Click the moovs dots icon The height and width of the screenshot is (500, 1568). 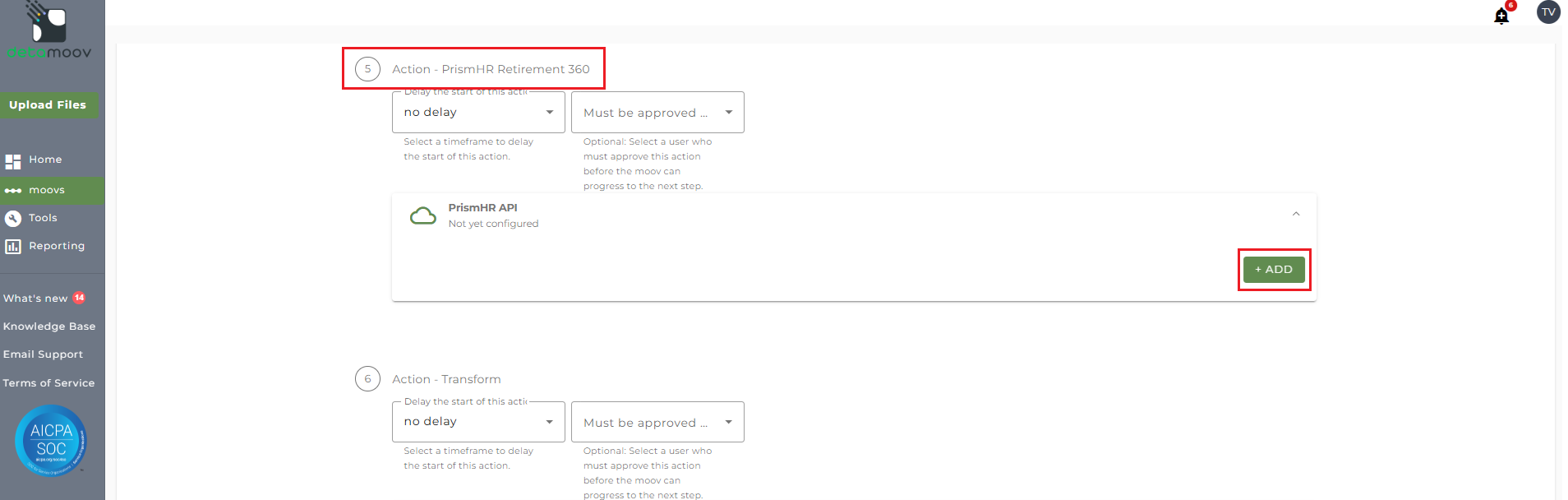point(13,191)
